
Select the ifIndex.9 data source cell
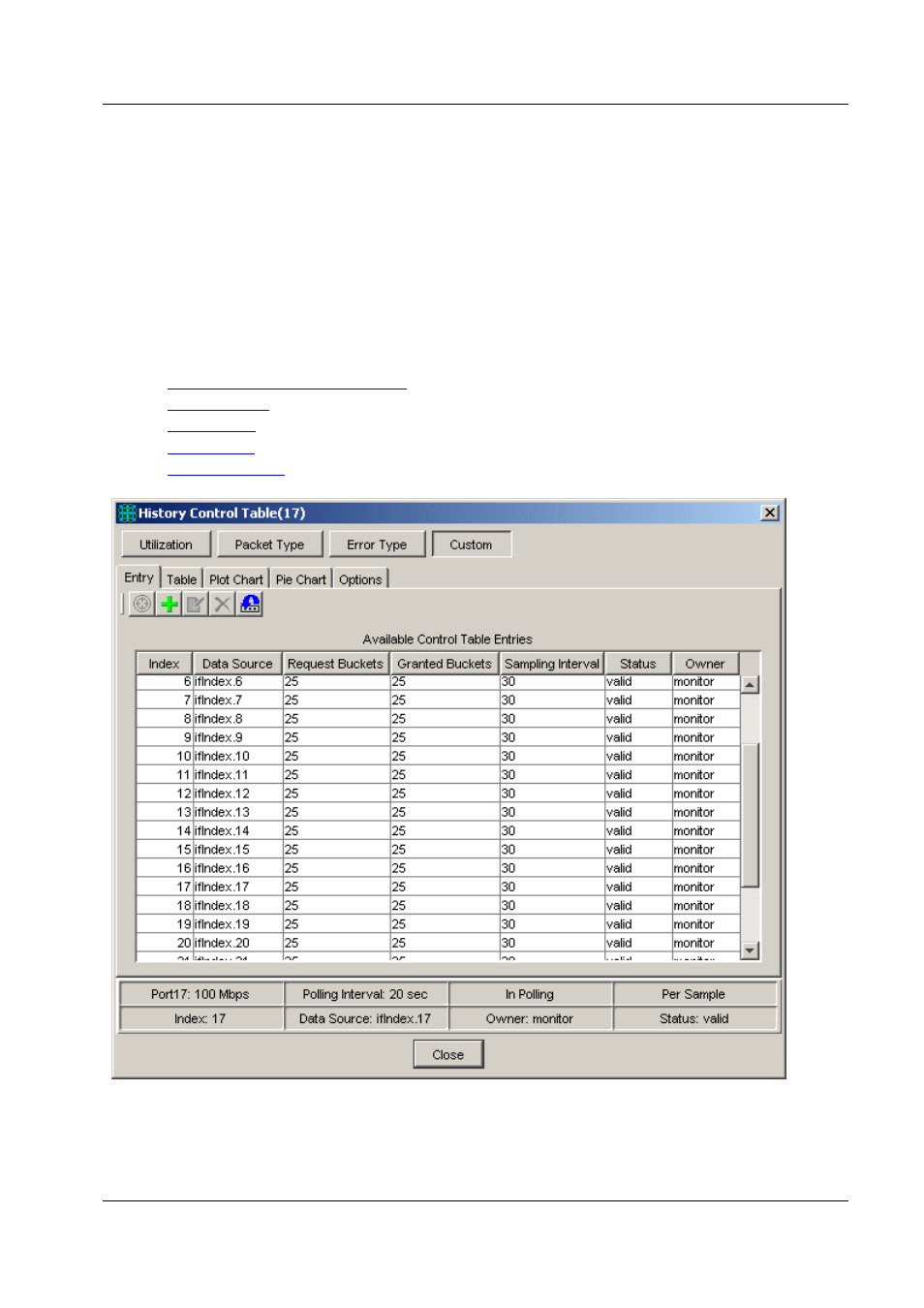pyautogui.click(x=237, y=737)
